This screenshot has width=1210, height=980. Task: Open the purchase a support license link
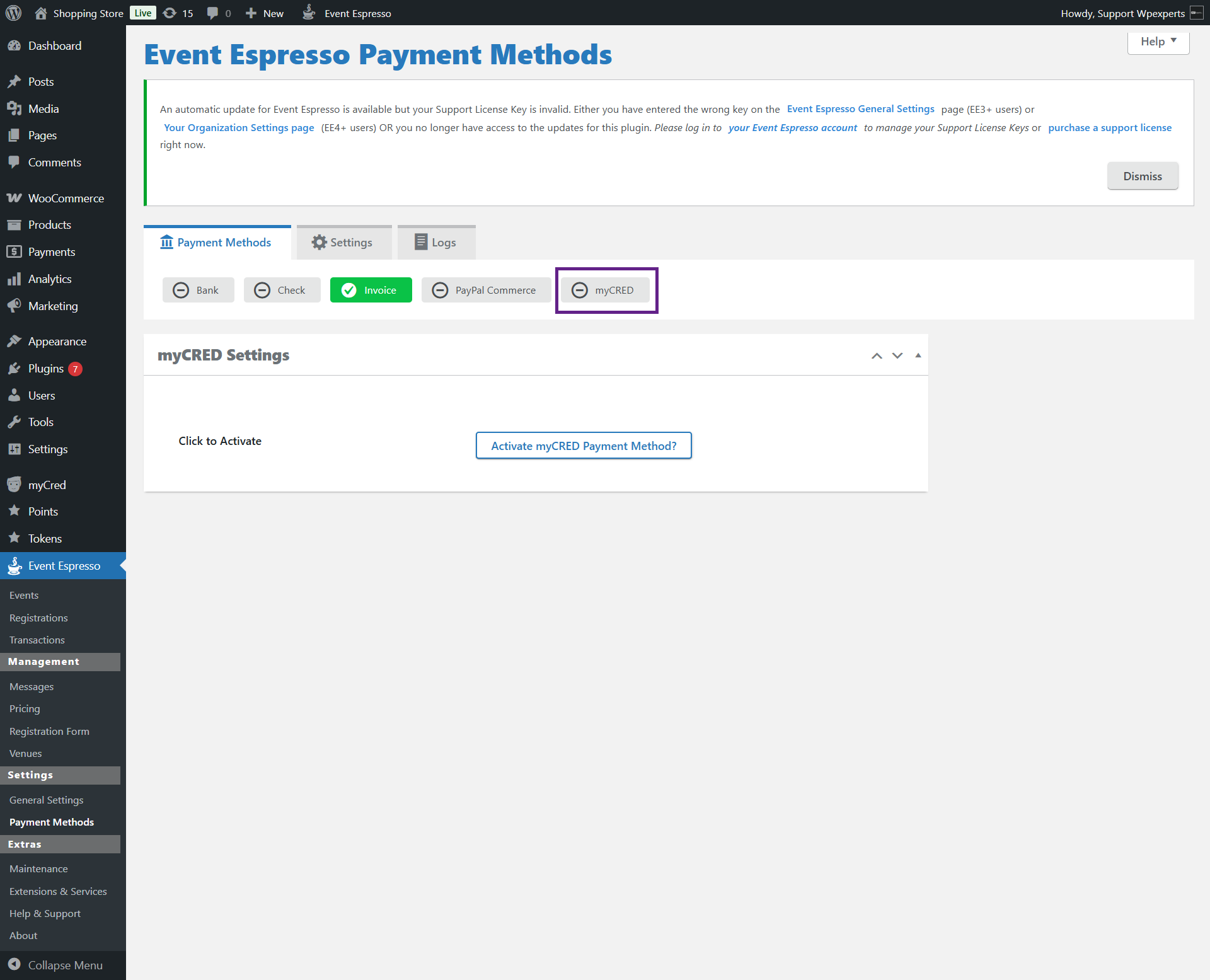point(1109,128)
